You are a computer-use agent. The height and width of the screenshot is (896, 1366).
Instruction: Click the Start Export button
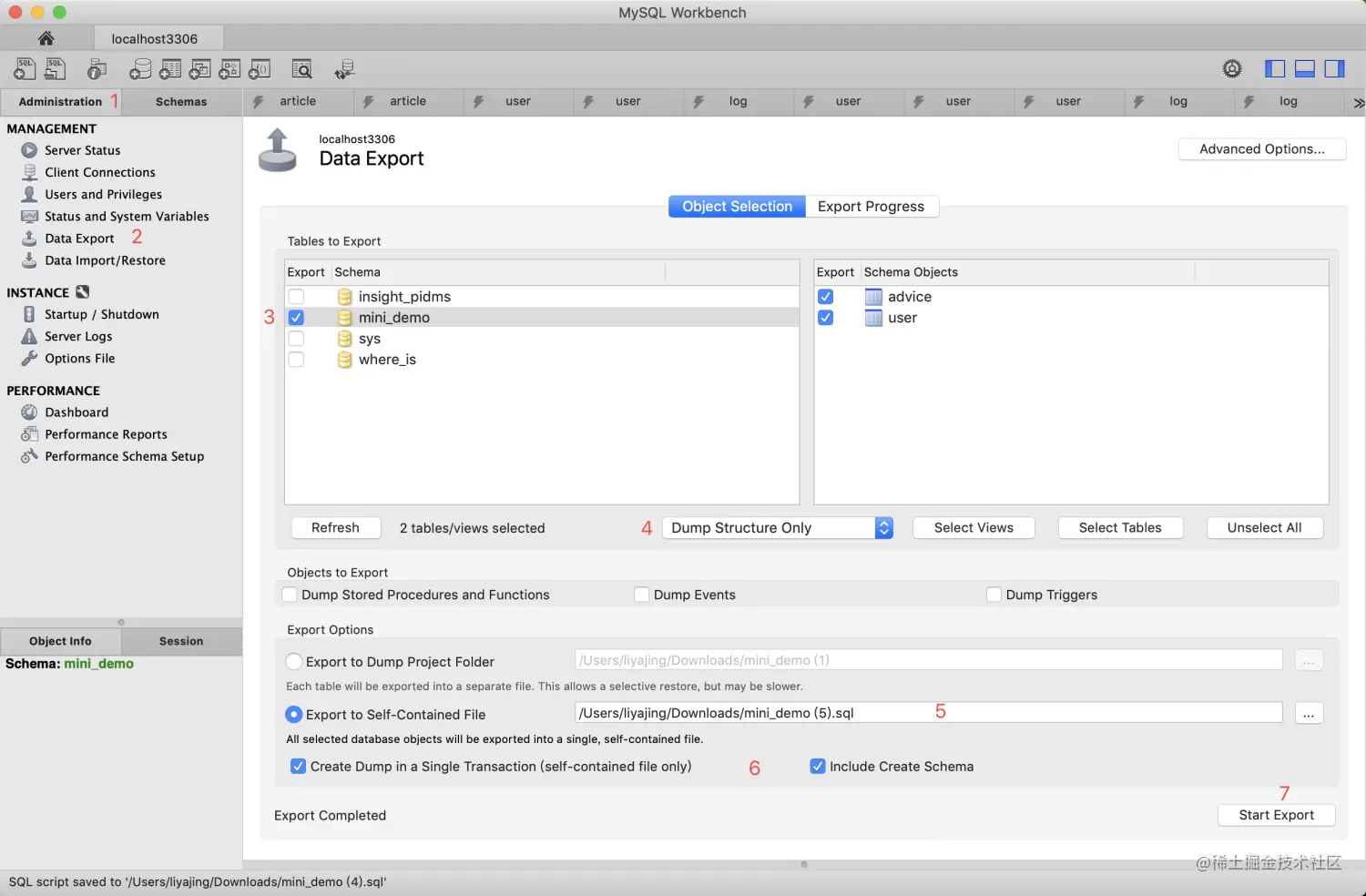[x=1277, y=815]
